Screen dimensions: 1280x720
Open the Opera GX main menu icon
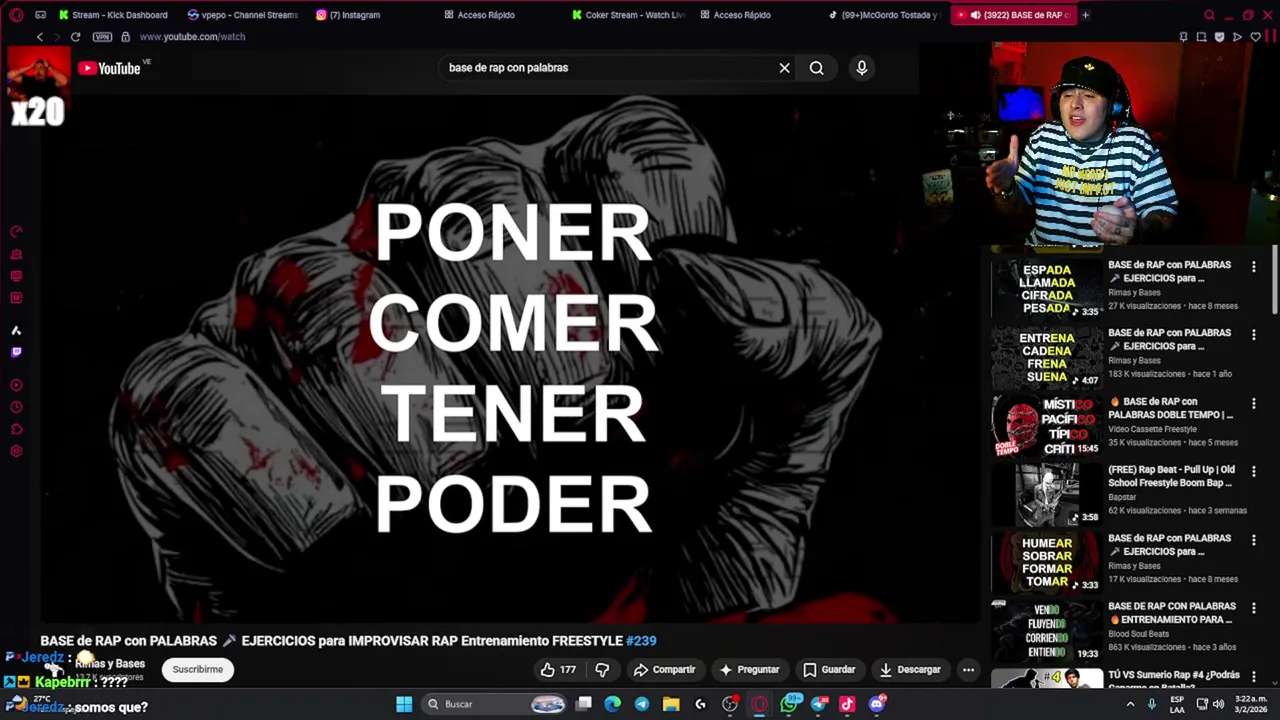pos(16,15)
